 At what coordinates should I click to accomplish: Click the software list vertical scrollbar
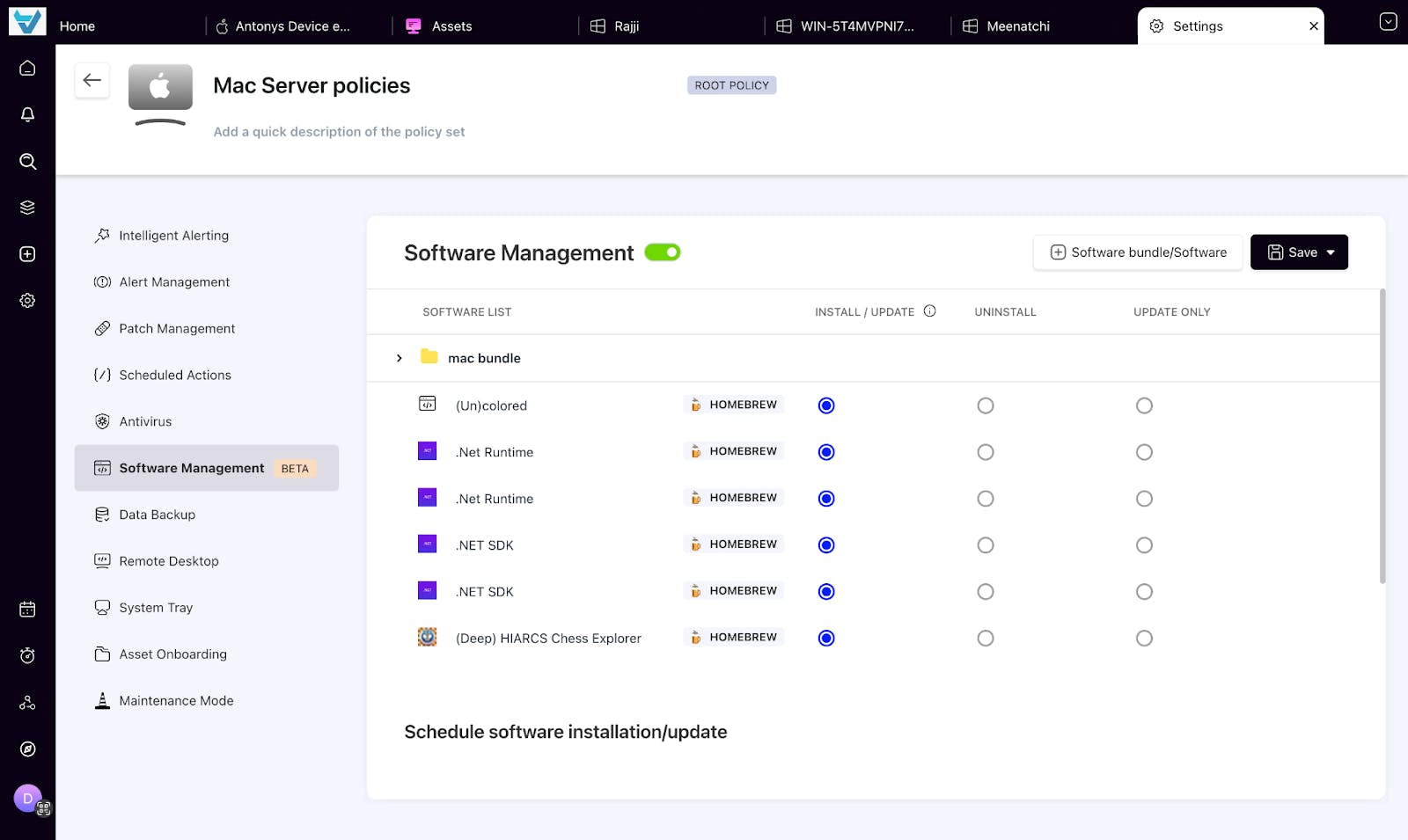[x=1382, y=436]
